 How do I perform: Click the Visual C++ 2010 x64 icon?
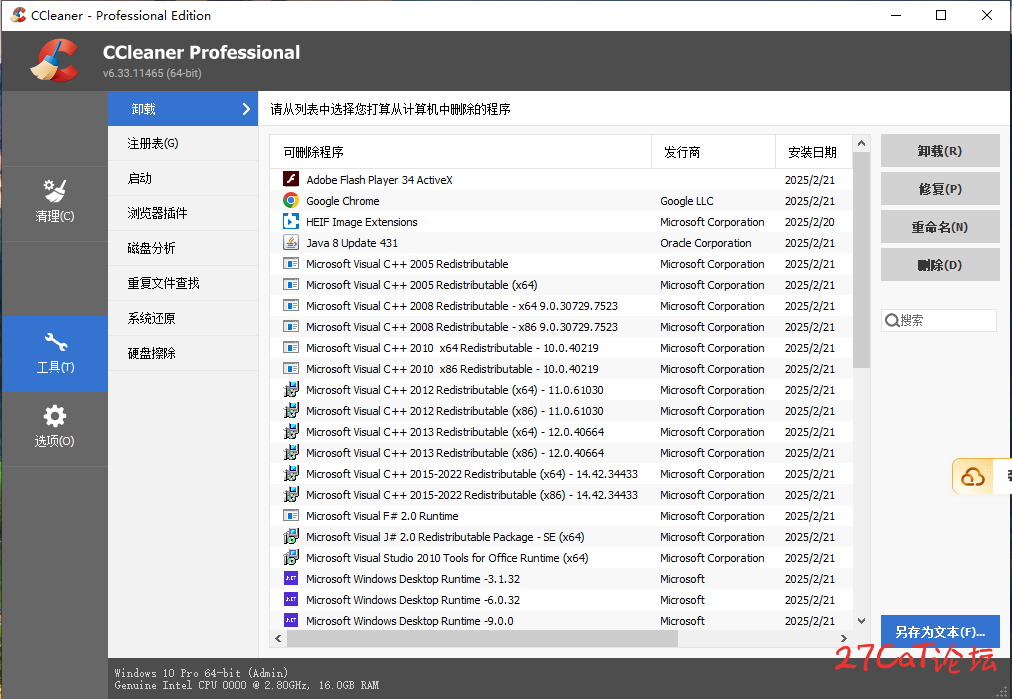coord(291,348)
